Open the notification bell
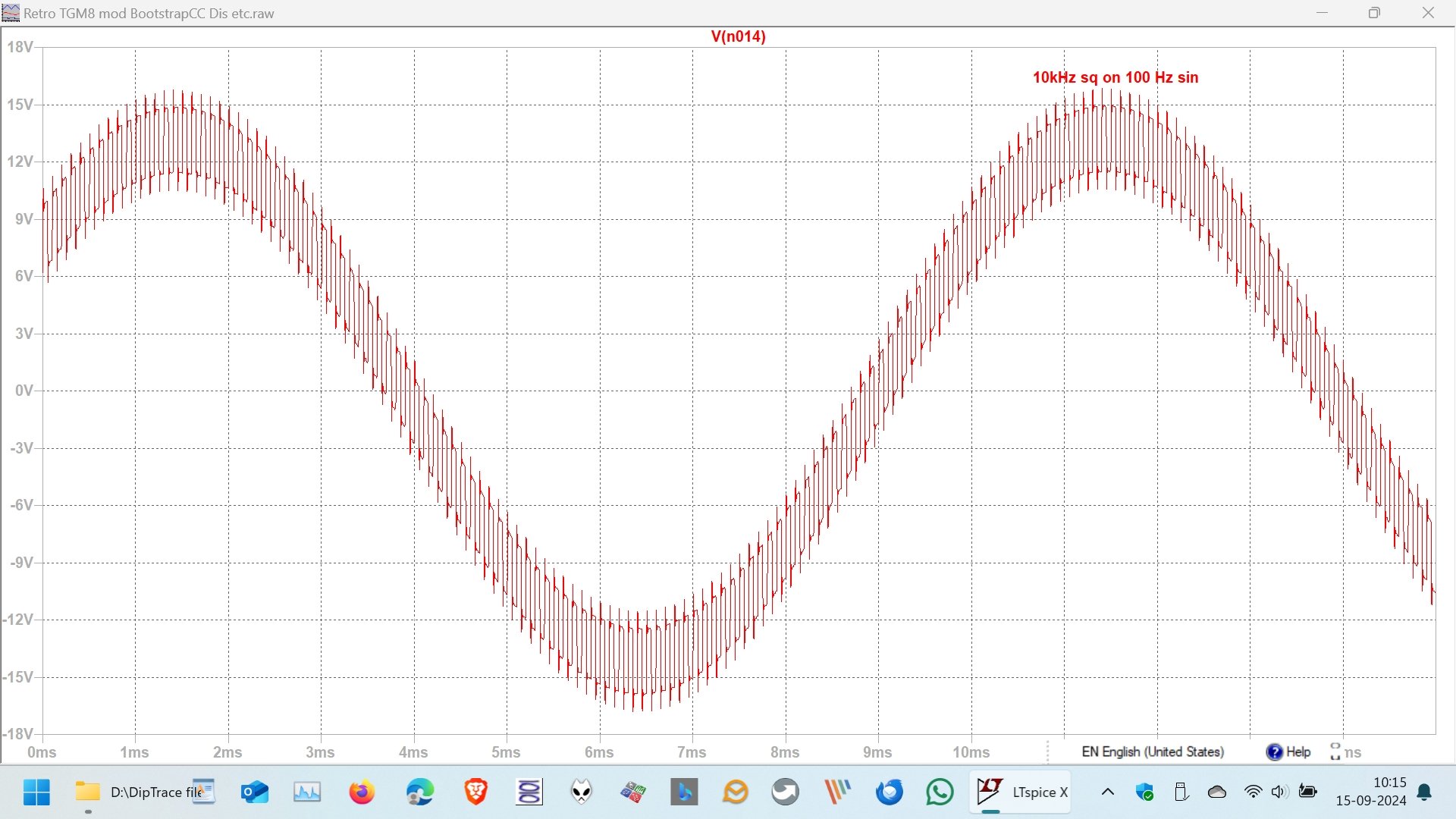The height and width of the screenshot is (819, 1456). [x=1425, y=792]
